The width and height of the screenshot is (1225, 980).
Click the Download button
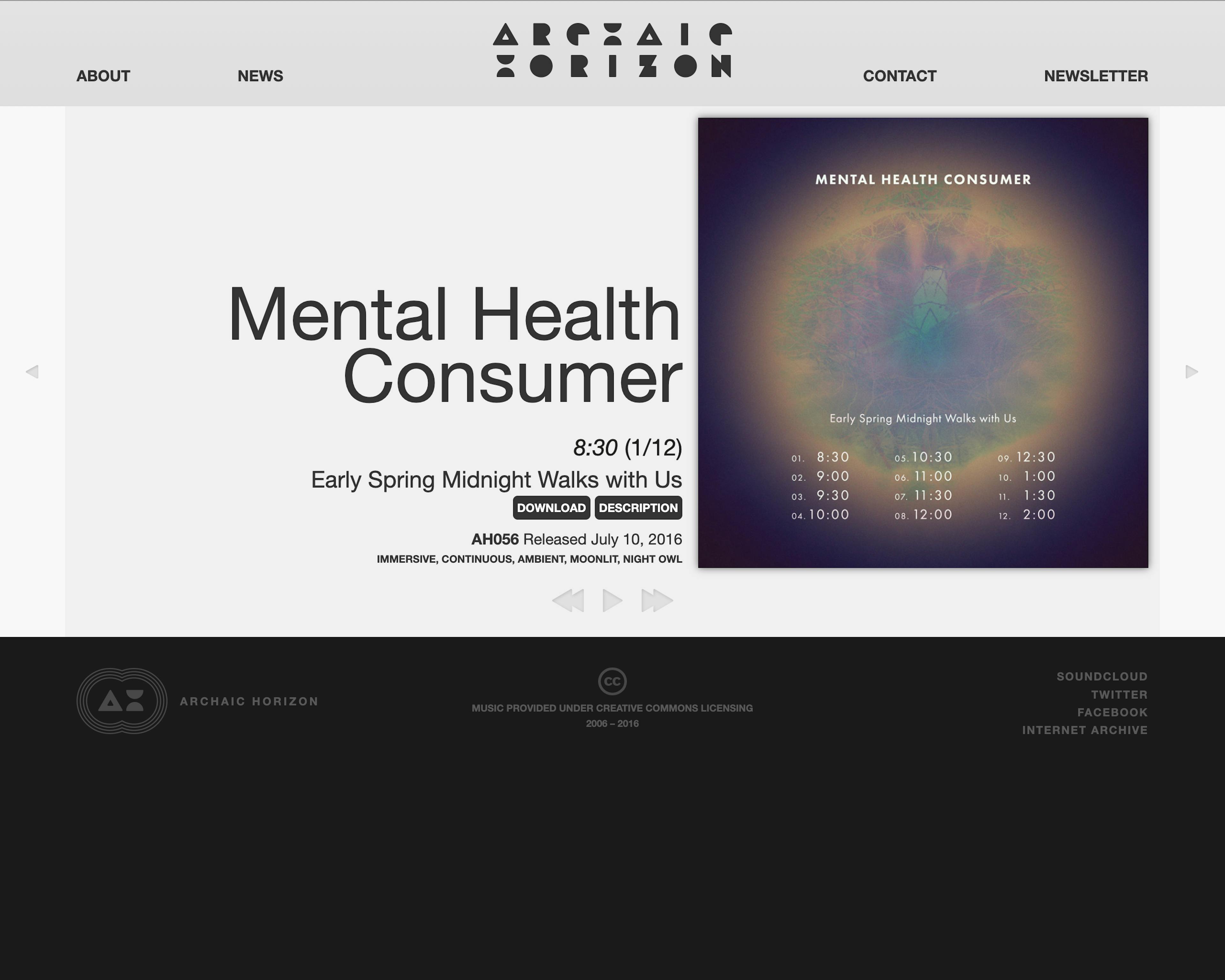(x=551, y=508)
